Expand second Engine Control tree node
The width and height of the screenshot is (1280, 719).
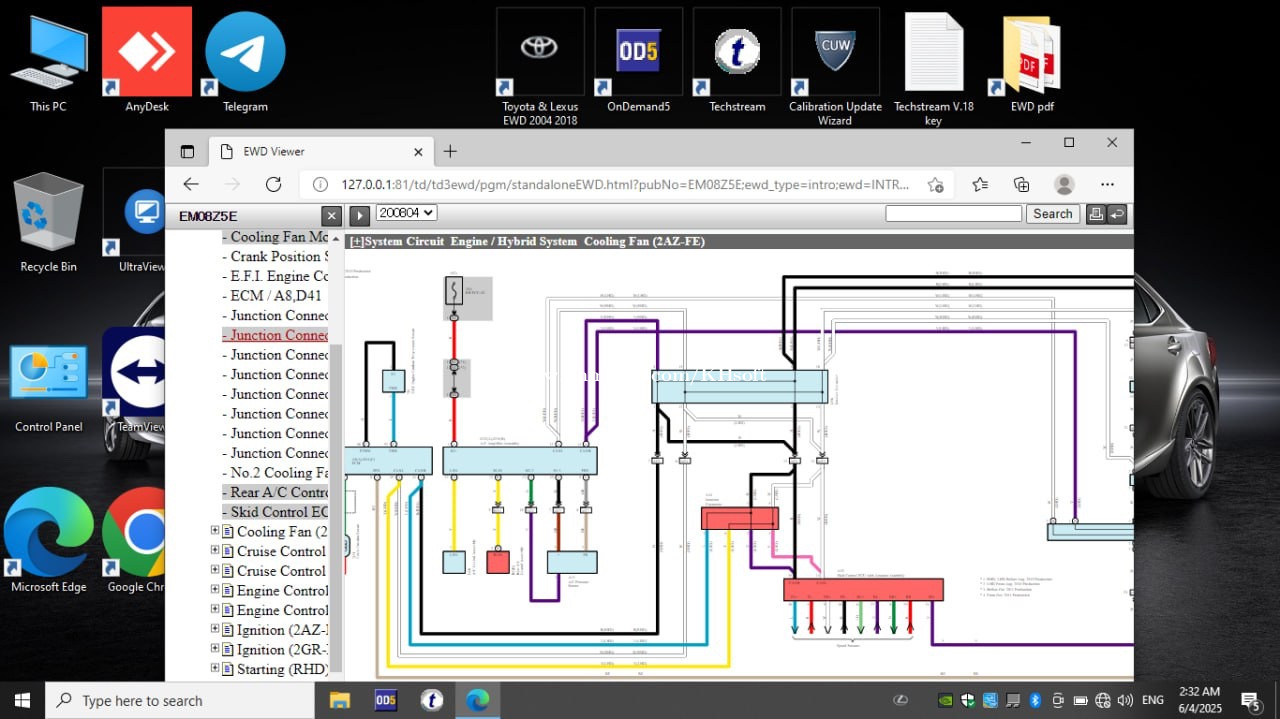[x=214, y=609]
